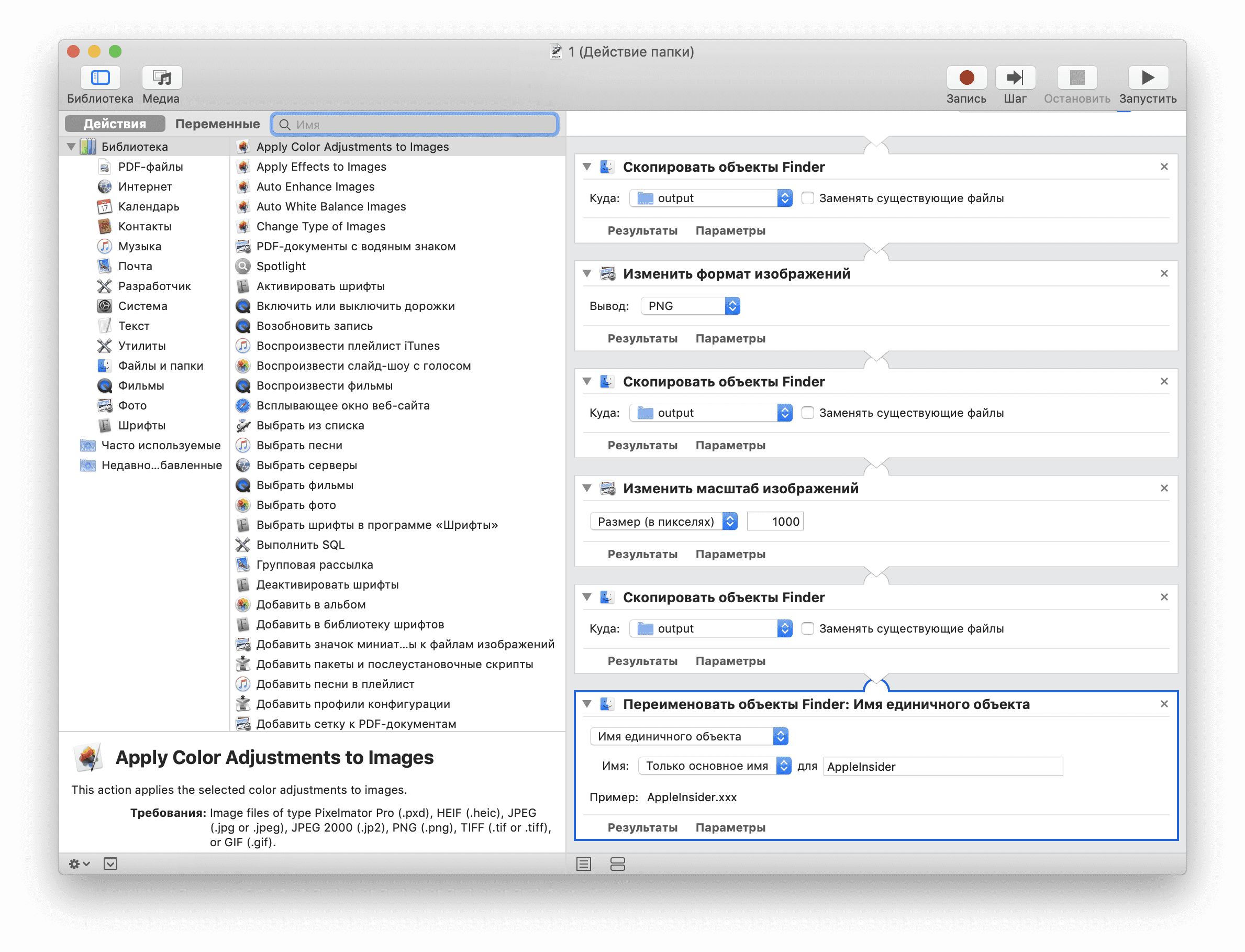Open Результаты of Изменить формат изображений
This screenshot has width=1245, height=952.
coord(642,338)
